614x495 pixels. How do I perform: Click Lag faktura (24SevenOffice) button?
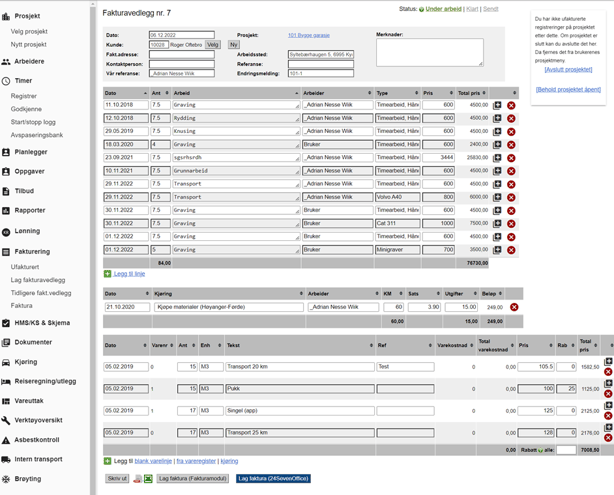(273, 479)
